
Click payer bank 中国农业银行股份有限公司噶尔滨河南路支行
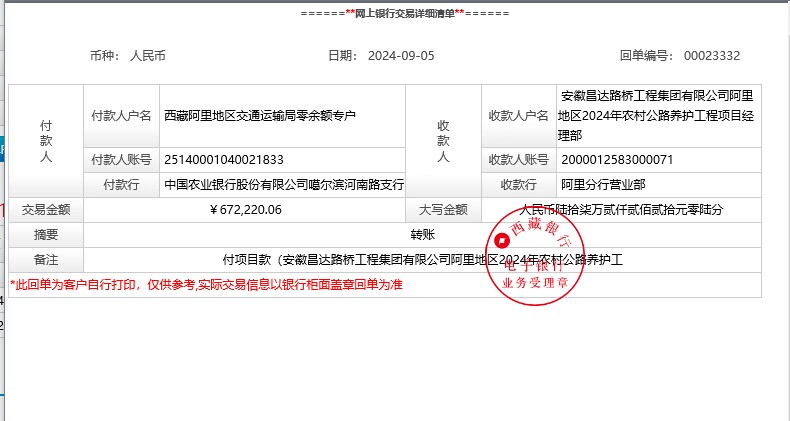click(283, 185)
